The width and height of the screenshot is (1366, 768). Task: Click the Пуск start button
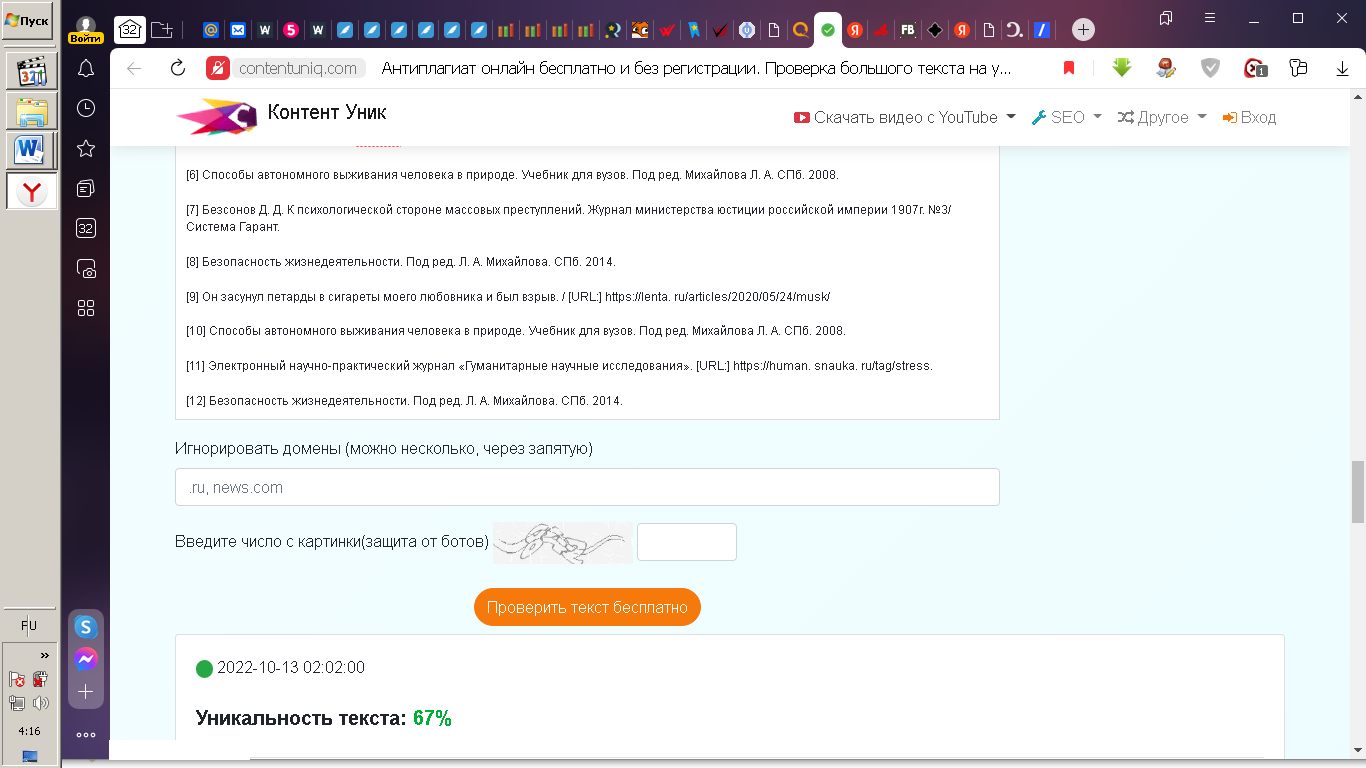coord(28,21)
